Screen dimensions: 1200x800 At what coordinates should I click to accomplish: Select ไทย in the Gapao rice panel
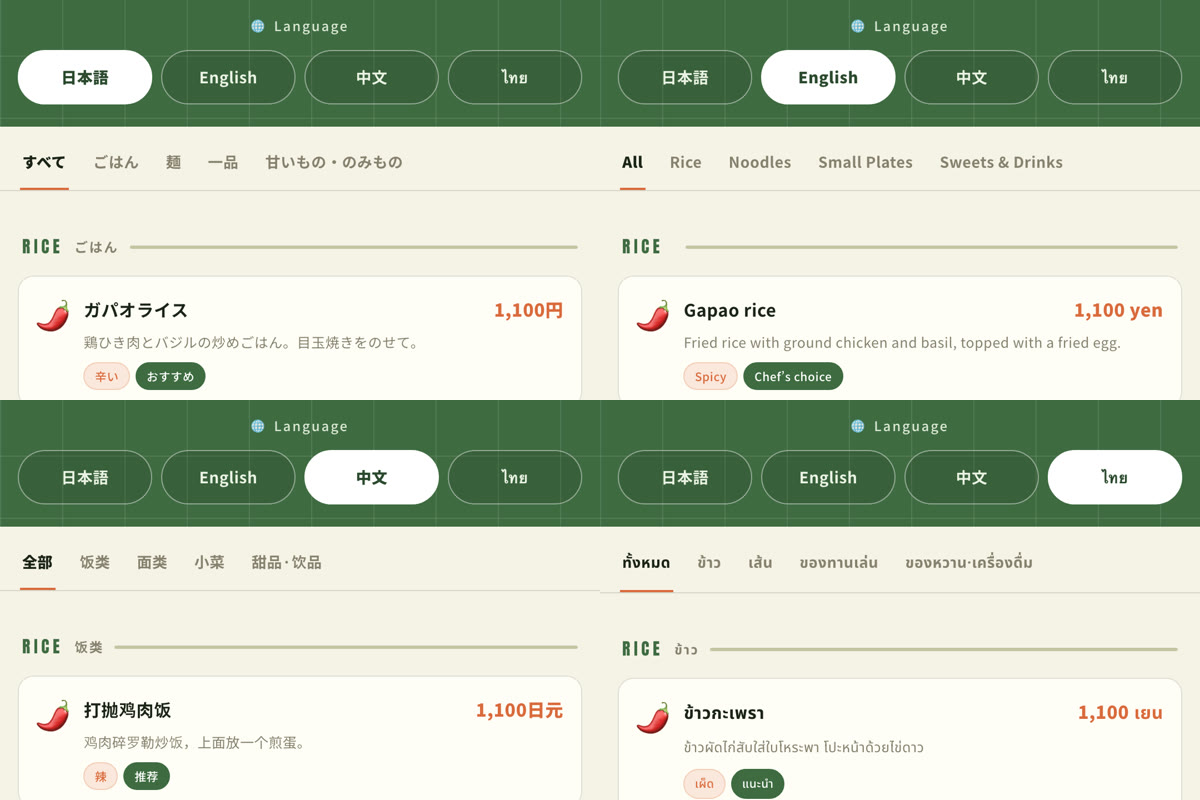click(x=1115, y=77)
